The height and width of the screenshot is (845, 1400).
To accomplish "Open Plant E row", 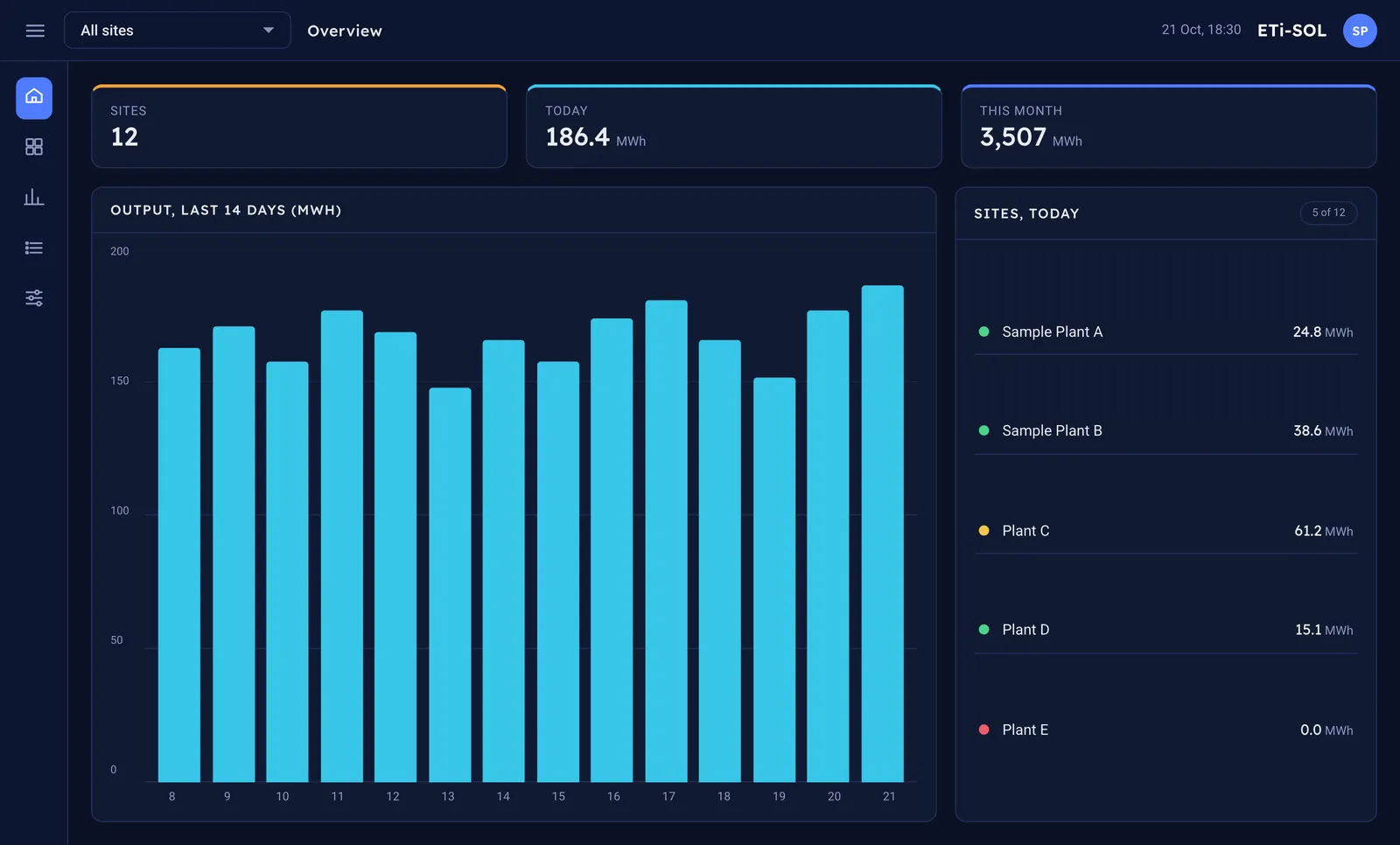I will click(1165, 730).
